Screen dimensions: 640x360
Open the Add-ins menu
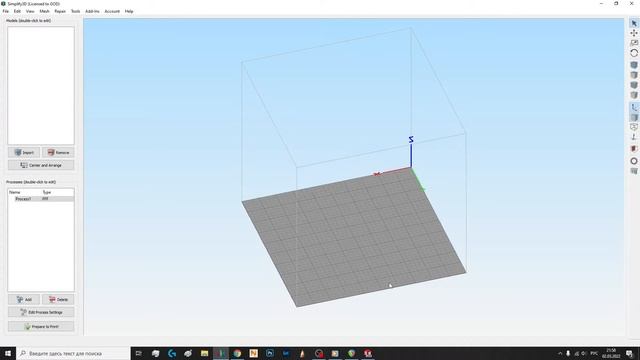coord(92,11)
